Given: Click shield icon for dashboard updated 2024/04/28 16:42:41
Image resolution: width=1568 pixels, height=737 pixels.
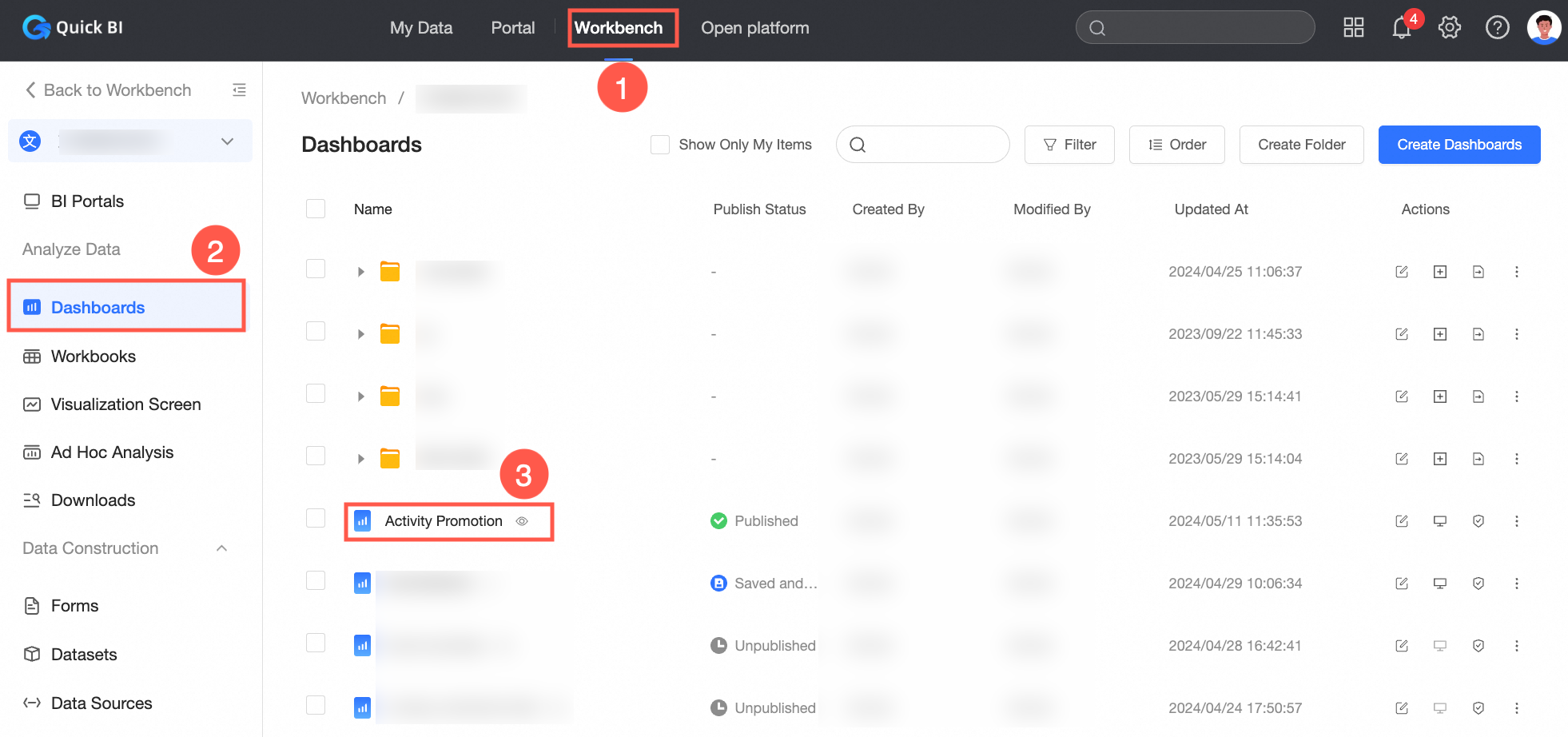Looking at the screenshot, I should point(1478,646).
